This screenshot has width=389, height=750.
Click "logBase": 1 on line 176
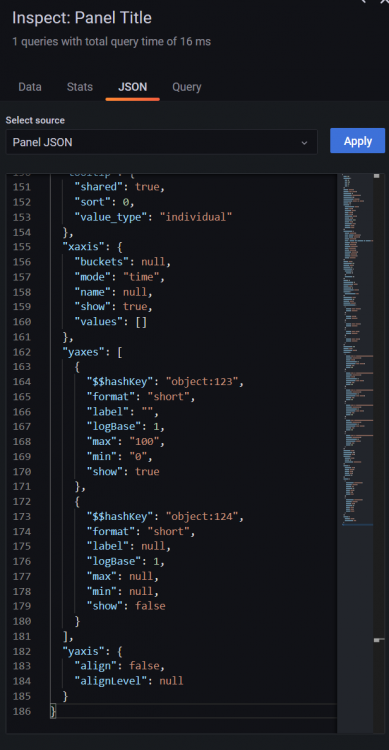coord(126,562)
